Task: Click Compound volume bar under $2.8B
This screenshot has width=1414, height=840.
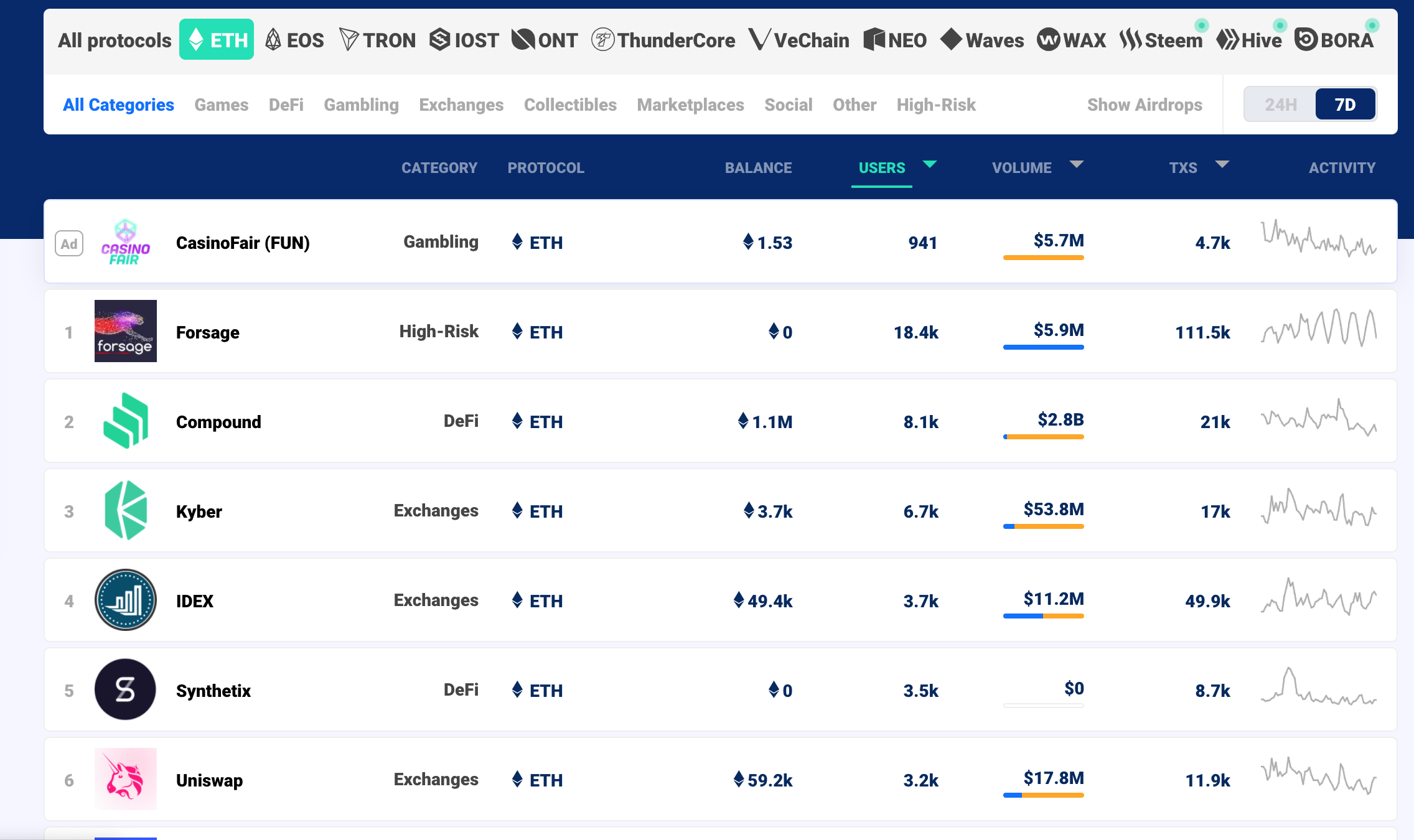Action: (1044, 437)
